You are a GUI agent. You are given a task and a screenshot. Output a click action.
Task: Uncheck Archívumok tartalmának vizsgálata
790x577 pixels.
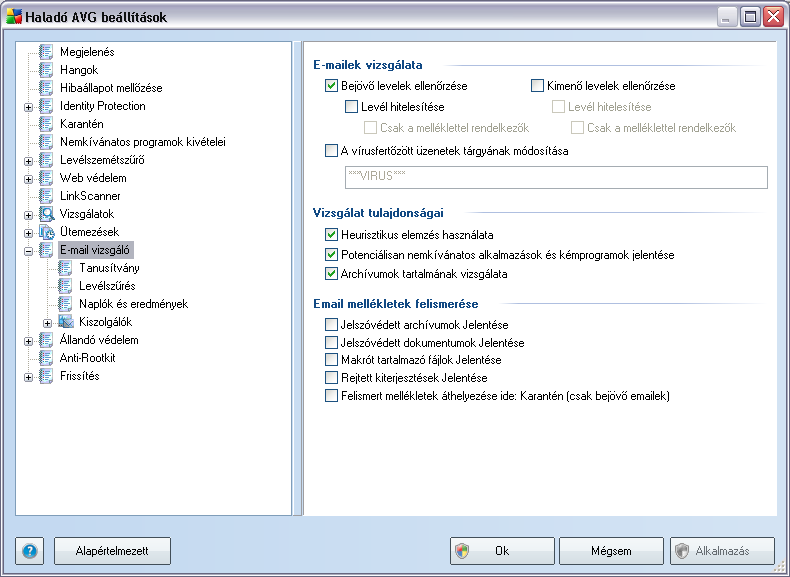pyautogui.click(x=331, y=274)
